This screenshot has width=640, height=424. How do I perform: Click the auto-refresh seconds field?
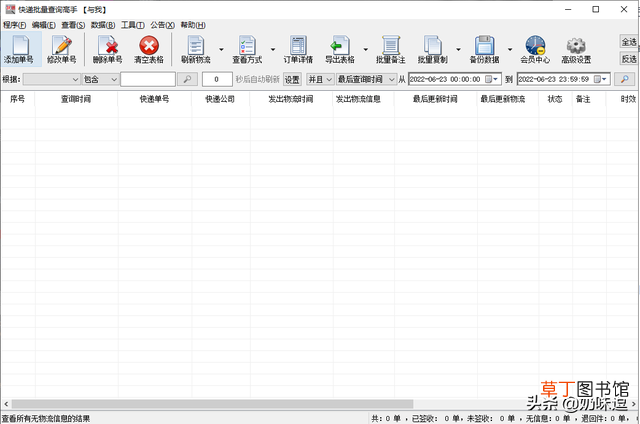click(x=217, y=79)
